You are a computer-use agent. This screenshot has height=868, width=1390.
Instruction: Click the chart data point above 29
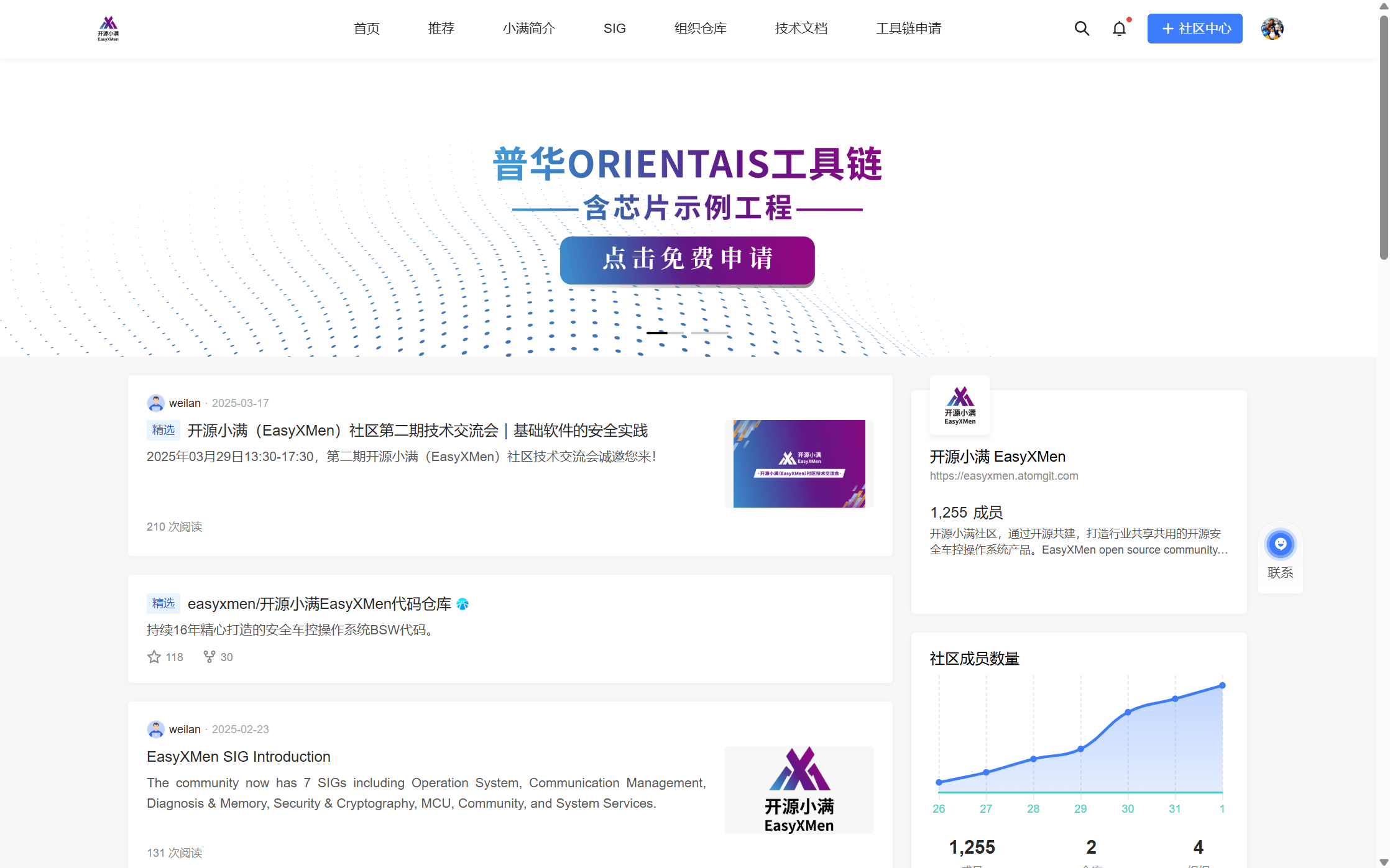(x=1080, y=749)
